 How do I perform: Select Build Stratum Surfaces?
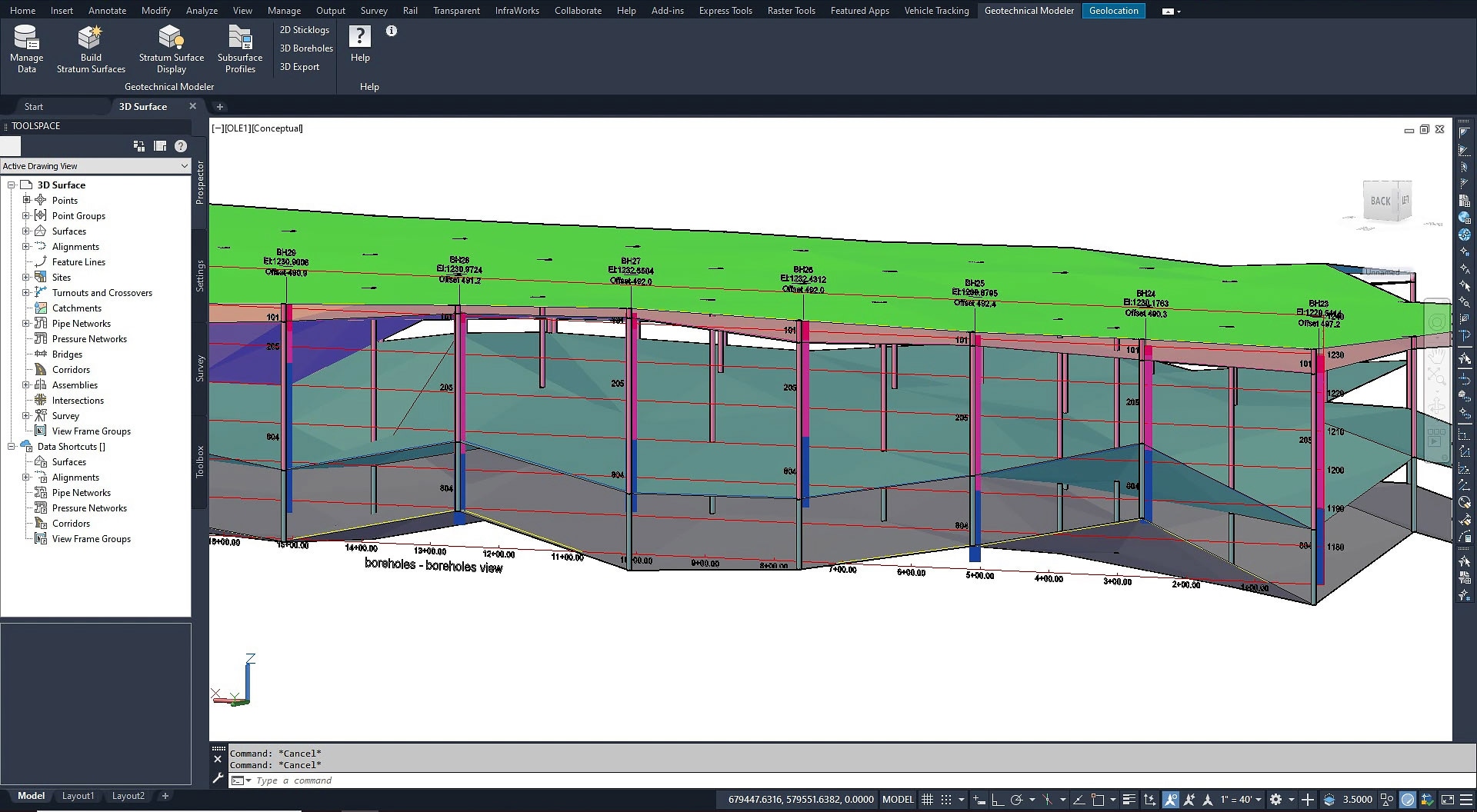[90, 48]
